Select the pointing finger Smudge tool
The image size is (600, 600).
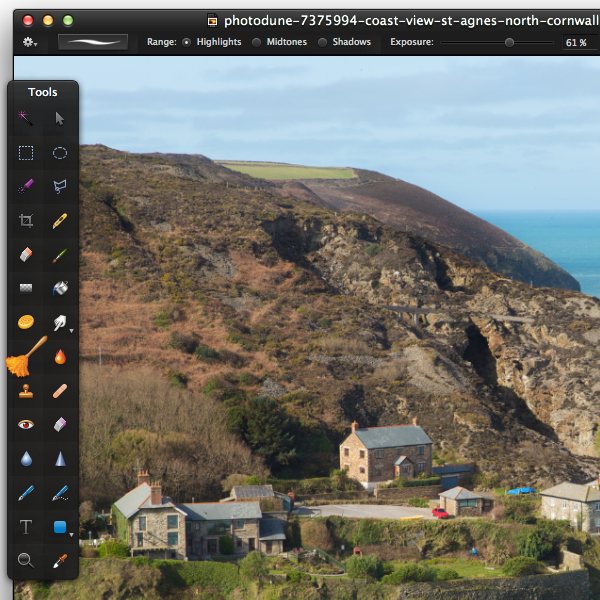60,323
